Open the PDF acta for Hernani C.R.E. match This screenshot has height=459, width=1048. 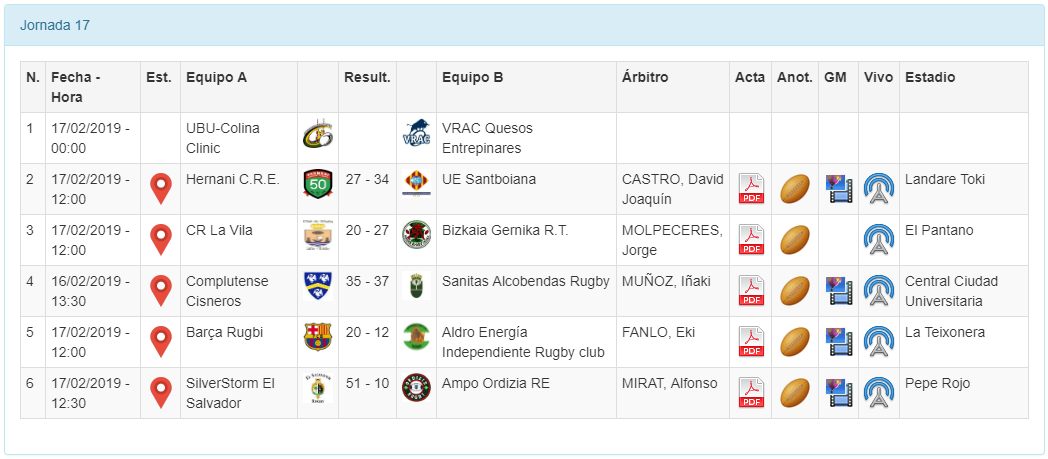[x=751, y=188]
